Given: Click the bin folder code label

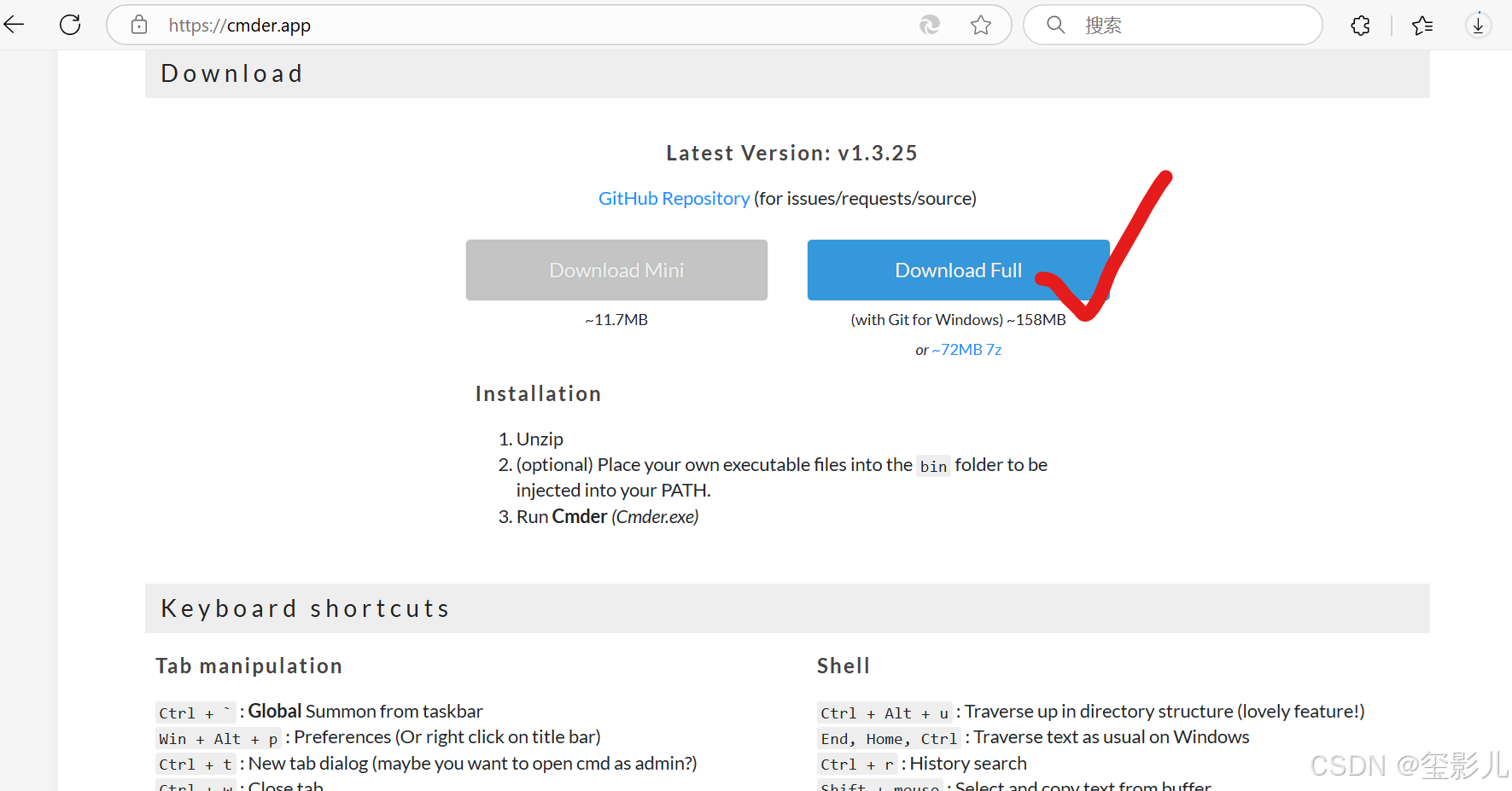Looking at the screenshot, I should tap(933, 466).
